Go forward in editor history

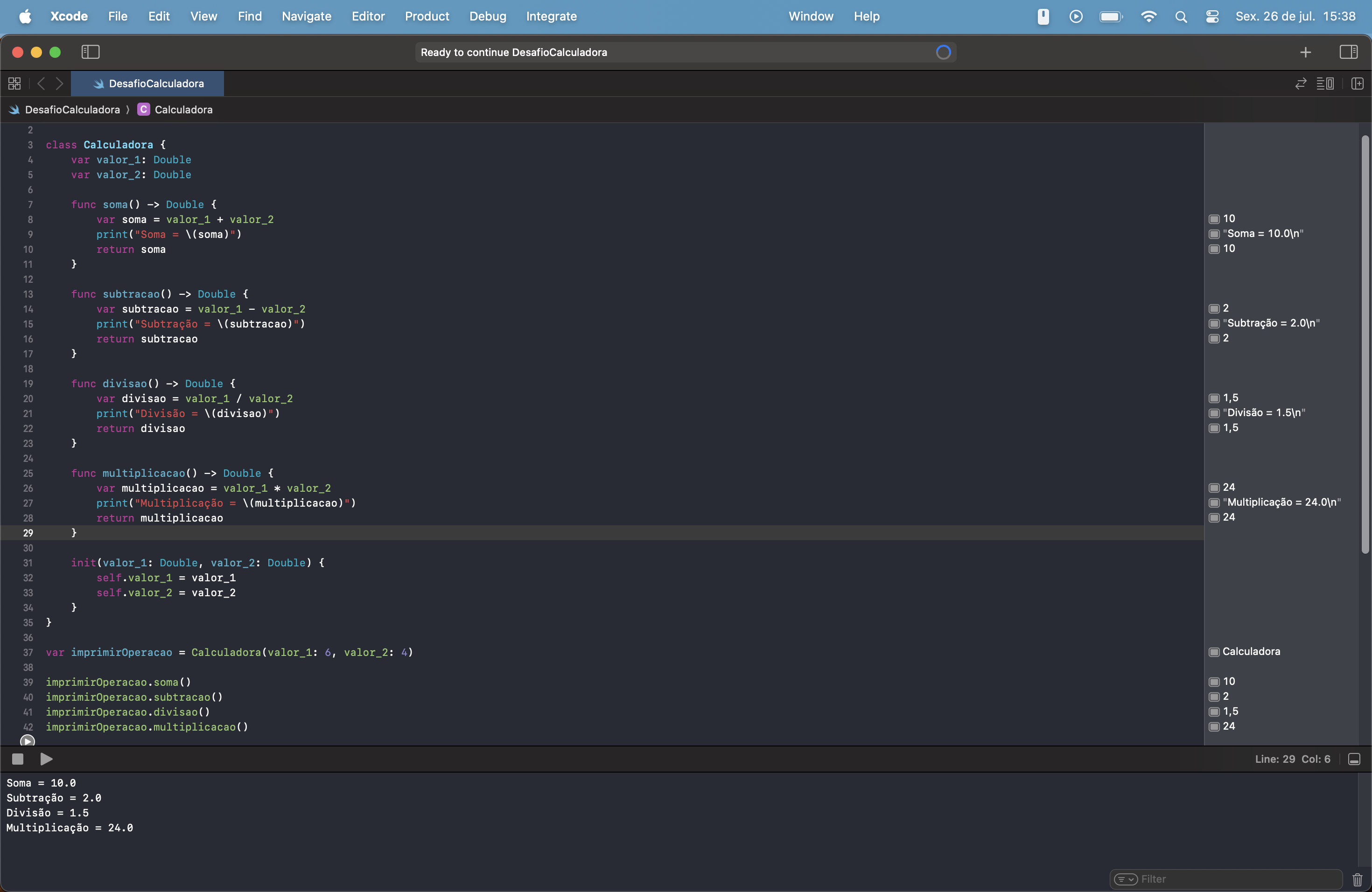pyautogui.click(x=59, y=84)
